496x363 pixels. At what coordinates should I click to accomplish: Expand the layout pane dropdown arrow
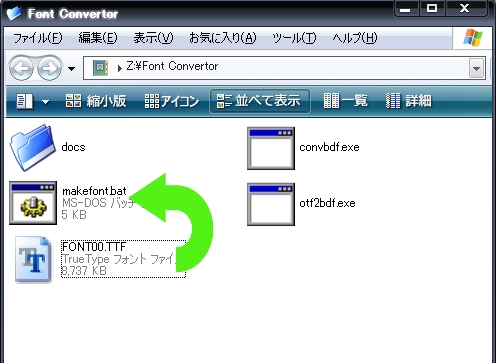click(x=46, y=101)
